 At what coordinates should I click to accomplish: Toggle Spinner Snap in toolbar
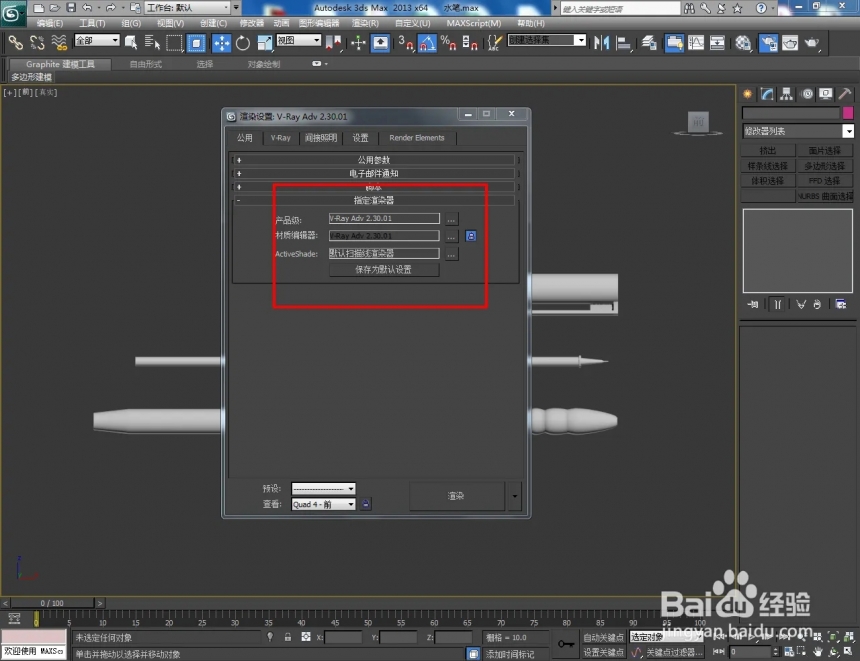tap(469, 43)
